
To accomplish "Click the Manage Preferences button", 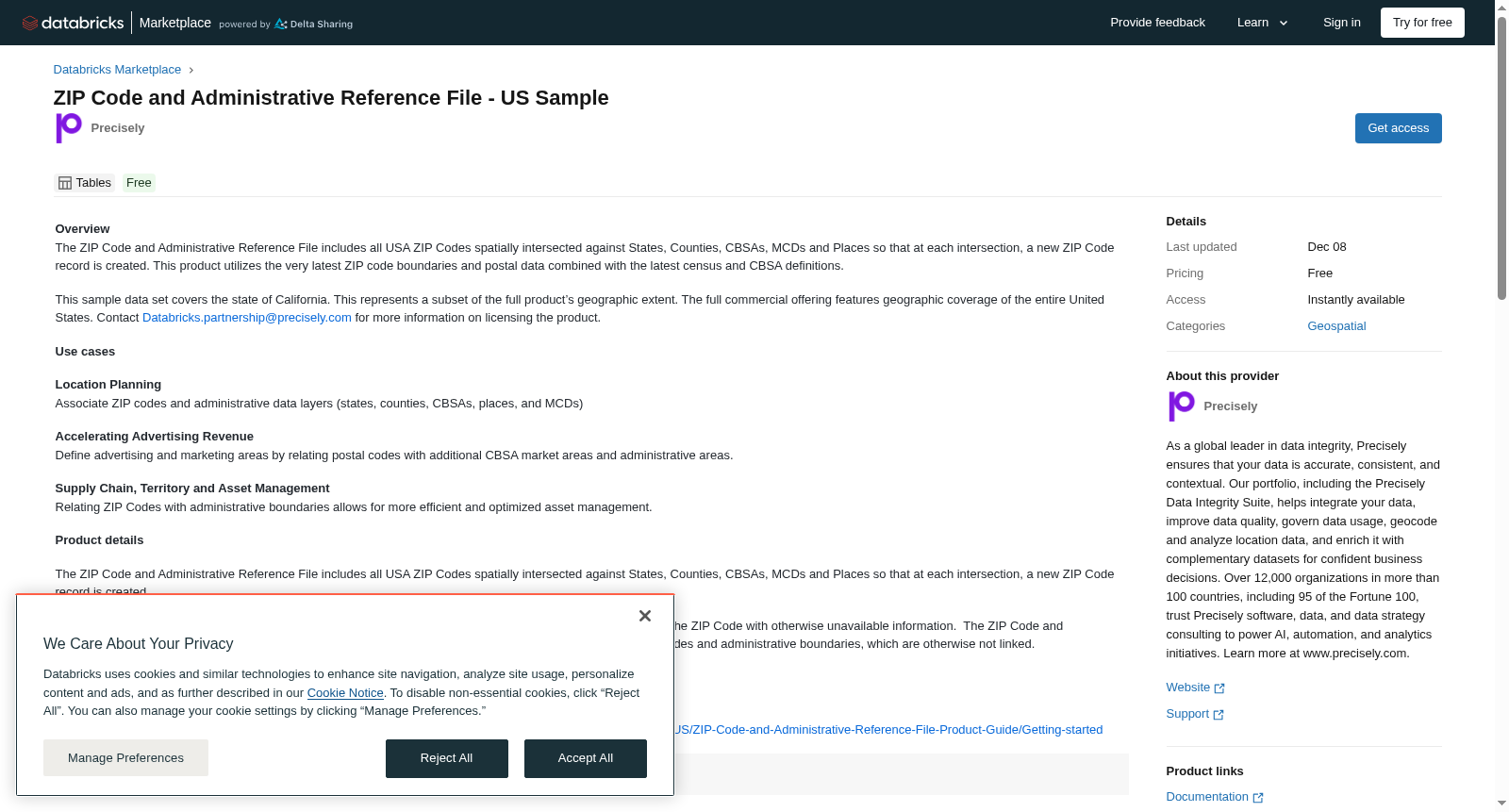I will pos(125,758).
